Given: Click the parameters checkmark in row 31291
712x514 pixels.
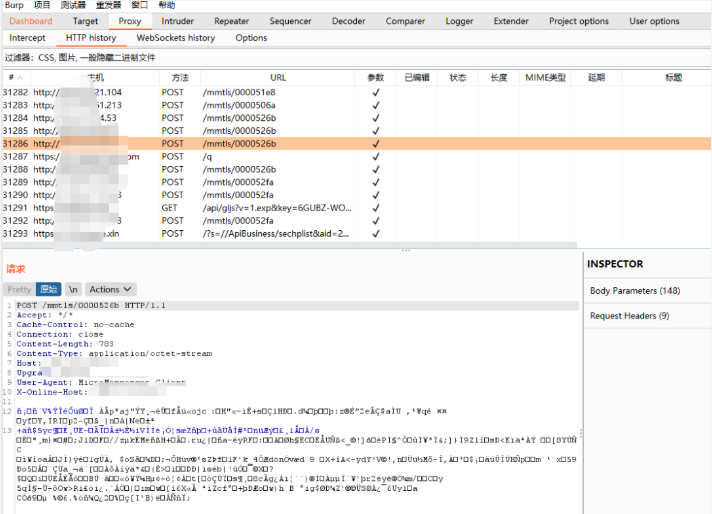Looking at the screenshot, I should coord(376,208).
